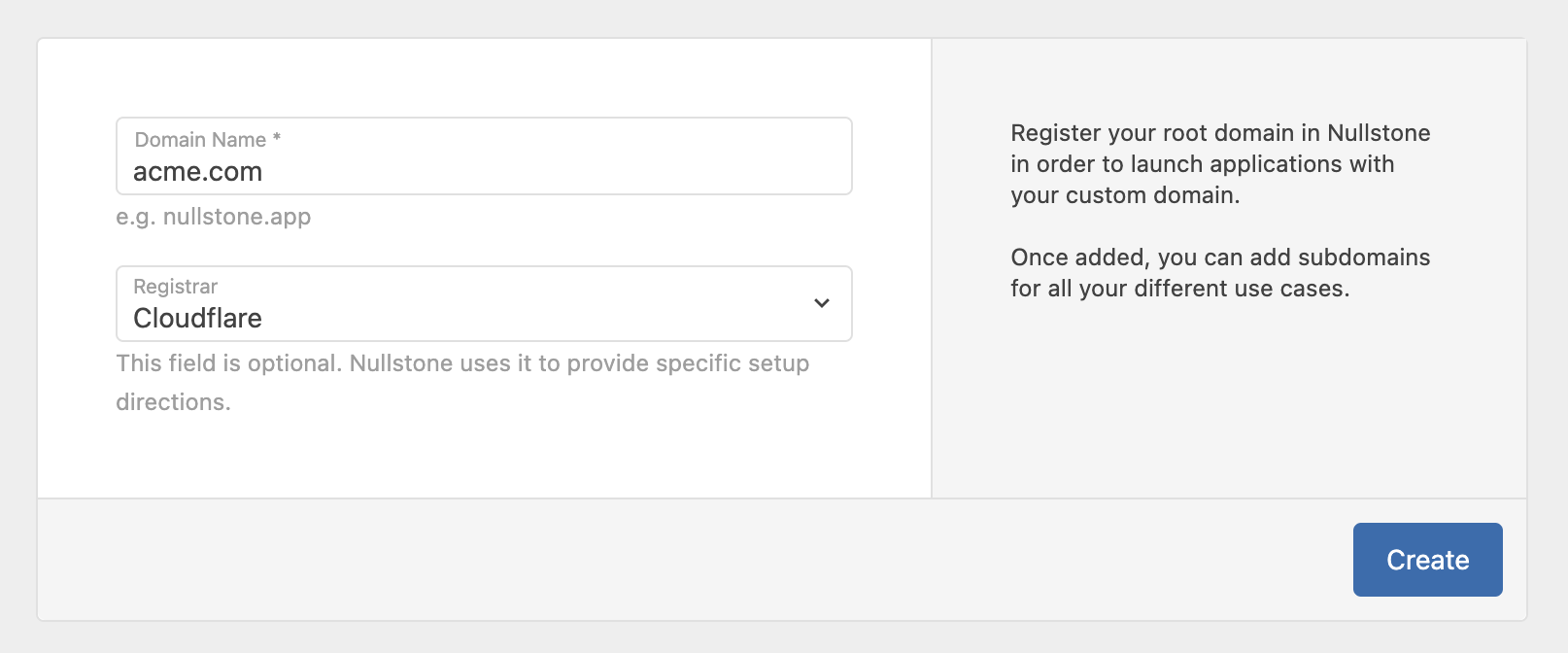Click inside the acme.com domain input
The height and width of the screenshot is (653, 1568).
(x=486, y=171)
